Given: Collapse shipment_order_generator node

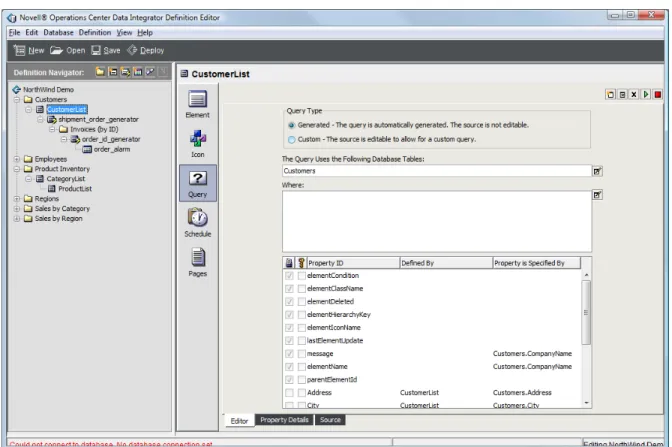Looking at the screenshot, I should pos(40,120).
